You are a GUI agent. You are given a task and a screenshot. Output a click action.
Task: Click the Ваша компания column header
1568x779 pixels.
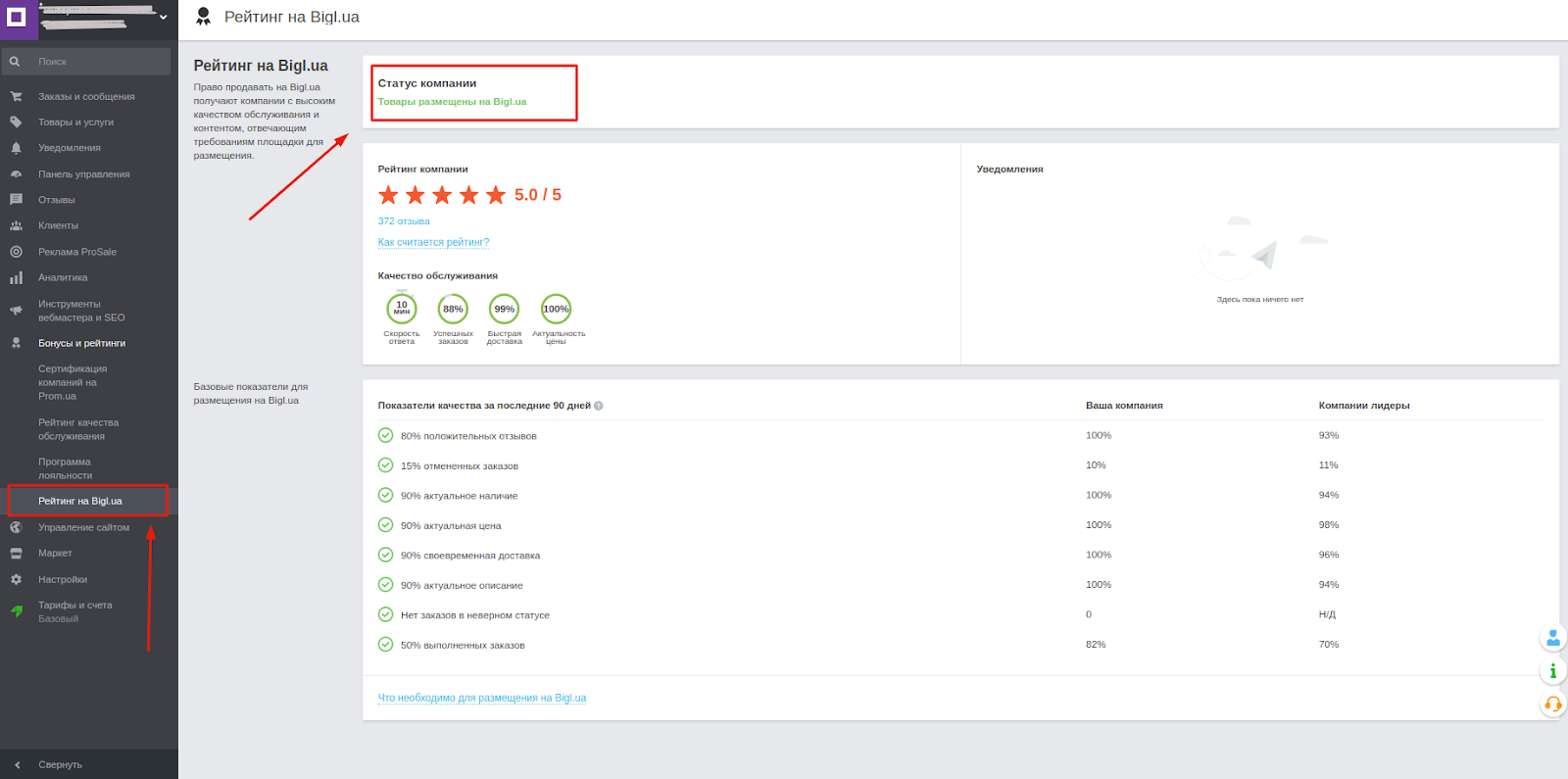pyautogui.click(x=1124, y=406)
